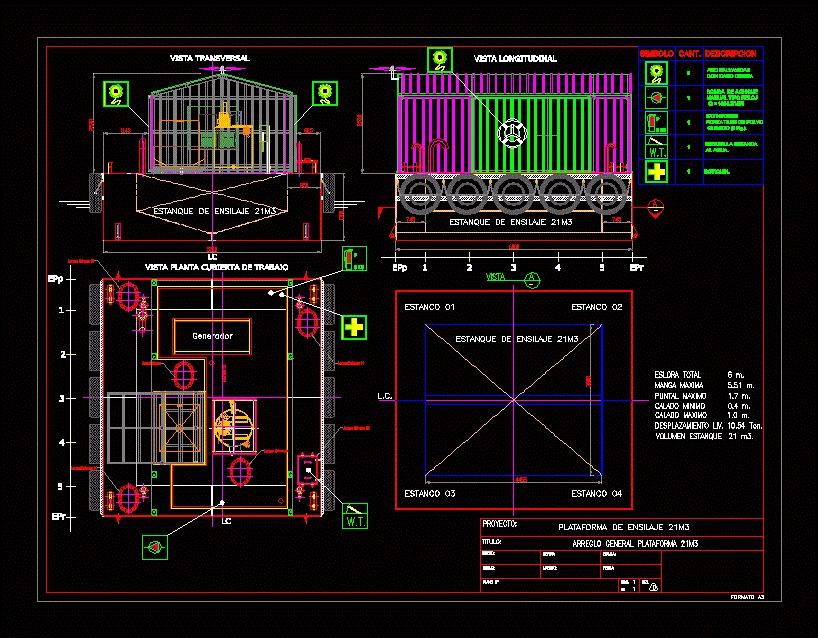Click the DESCRIPCION header in the legend table
Image resolution: width=818 pixels, height=638 pixels.
click(731, 54)
